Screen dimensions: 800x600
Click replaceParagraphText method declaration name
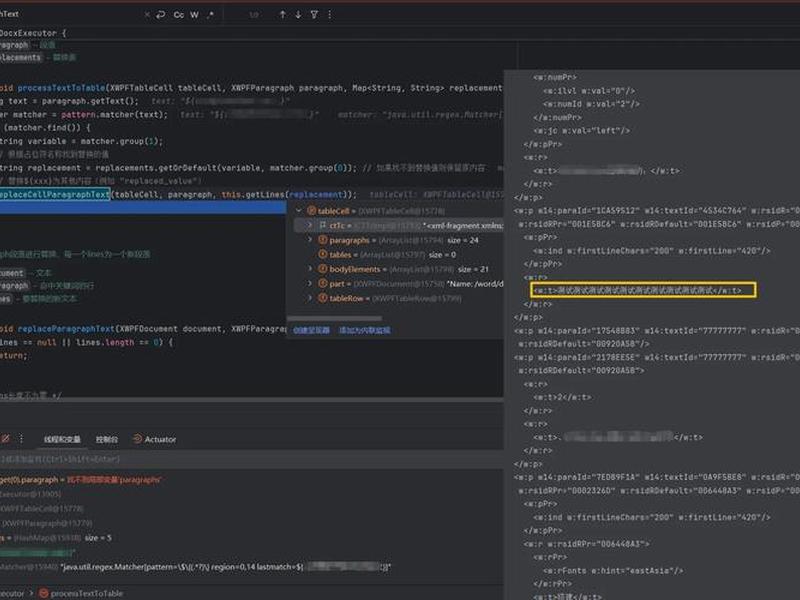click(x=66, y=329)
